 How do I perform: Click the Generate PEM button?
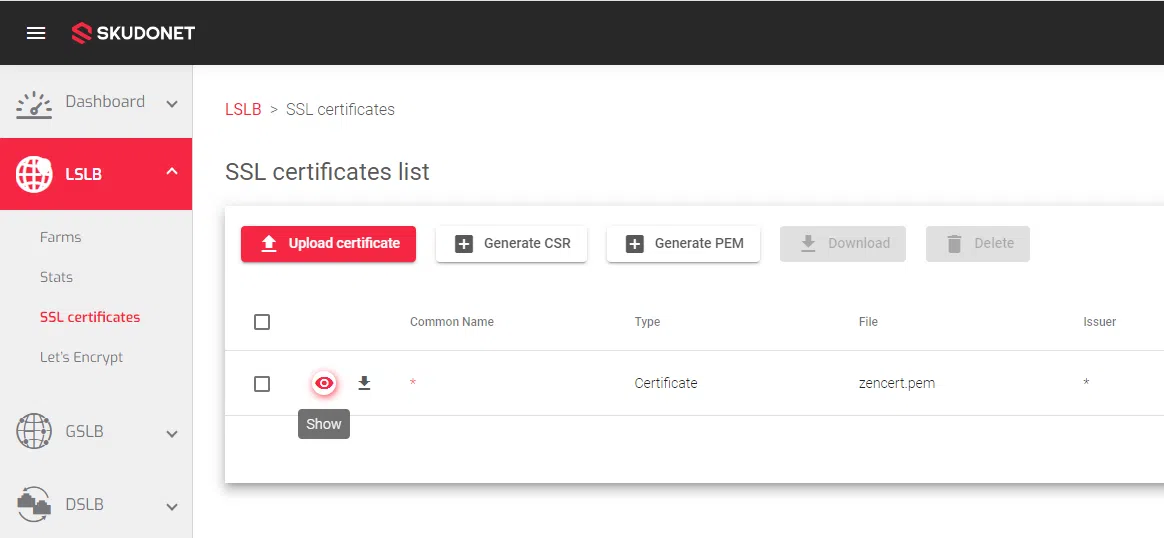click(x=683, y=244)
